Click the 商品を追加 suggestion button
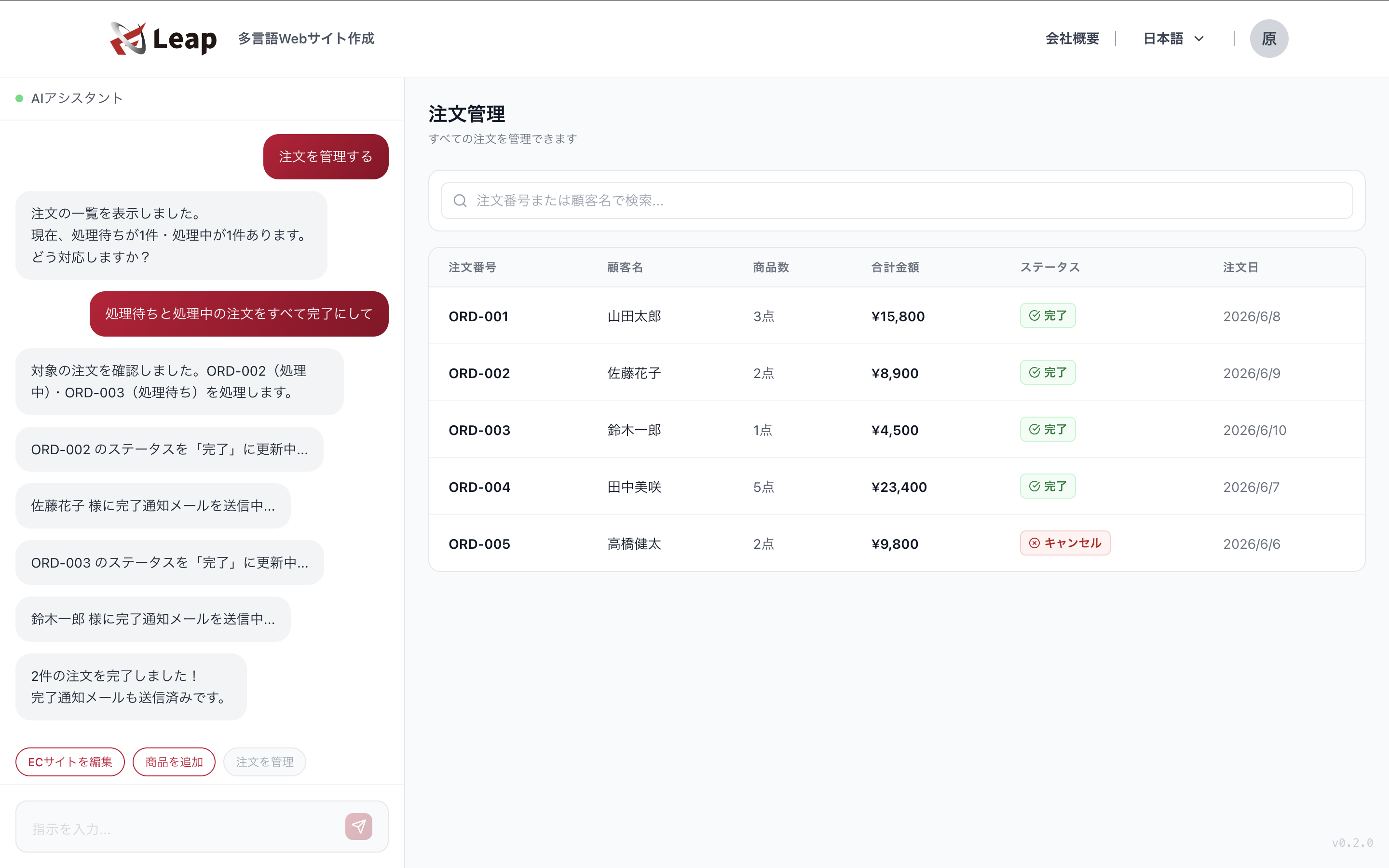The width and height of the screenshot is (1389, 868). pyautogui.click(x=174, y=762)
